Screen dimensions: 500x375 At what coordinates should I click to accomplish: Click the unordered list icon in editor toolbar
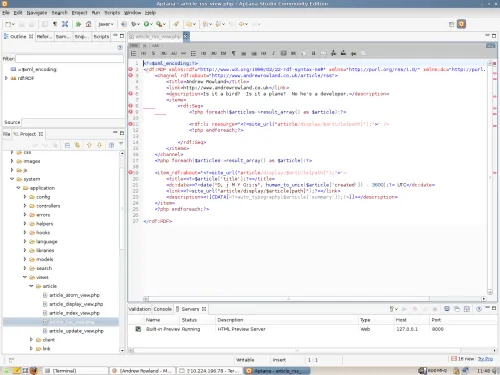[x=193, y=53]
